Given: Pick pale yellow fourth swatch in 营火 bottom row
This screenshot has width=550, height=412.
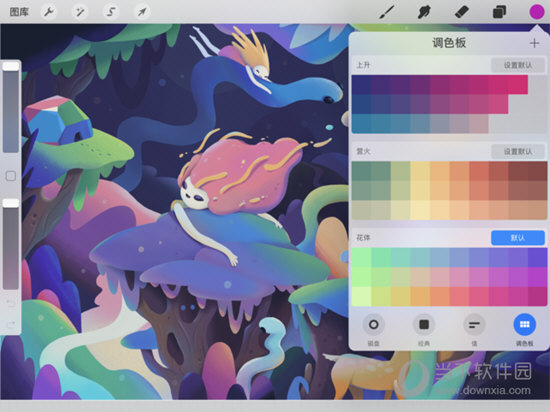Looking at the screenshot, I should (x=420, y=210).
